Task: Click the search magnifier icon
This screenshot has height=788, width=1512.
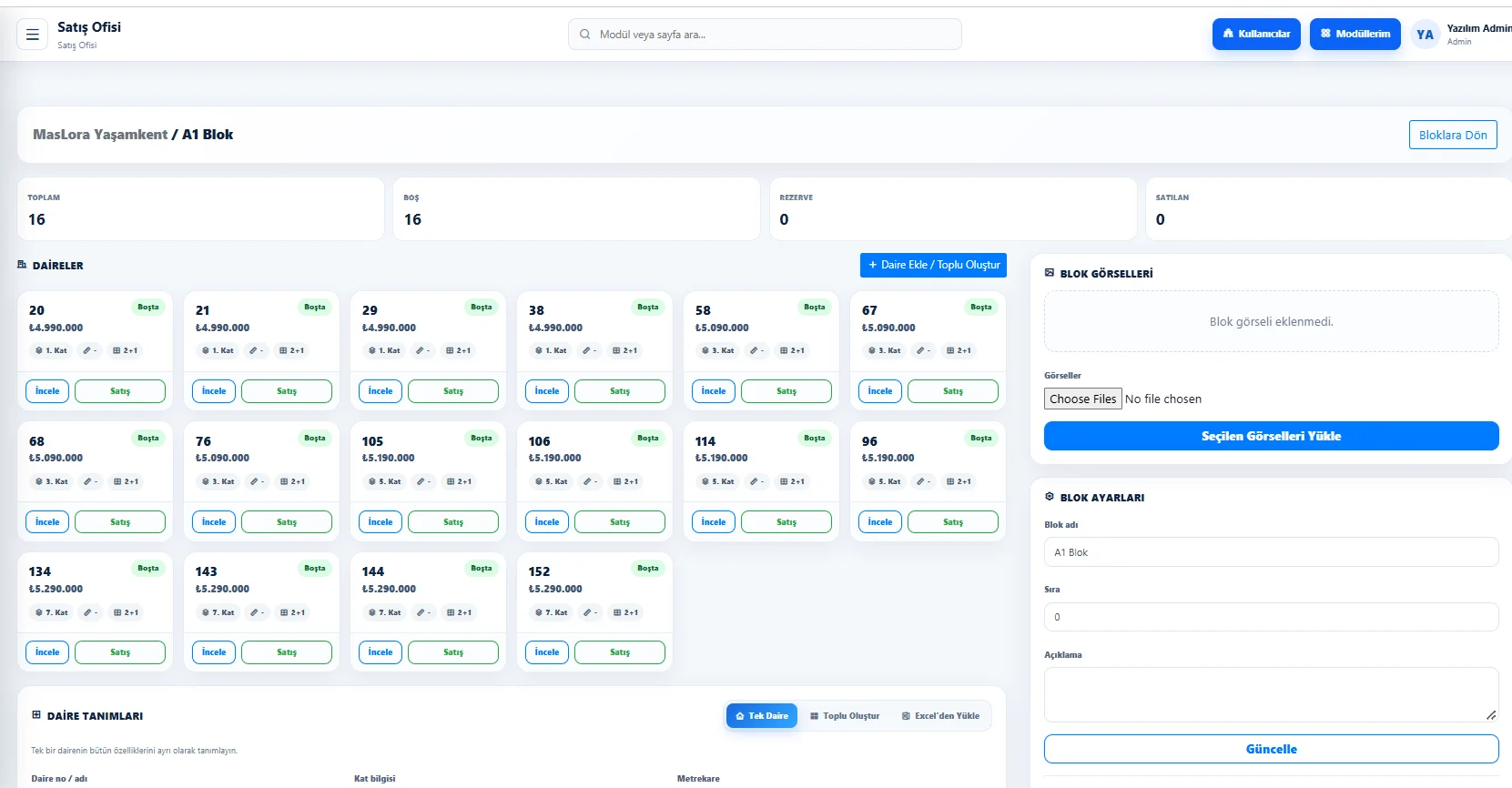Action: click(x=585, y=35)
